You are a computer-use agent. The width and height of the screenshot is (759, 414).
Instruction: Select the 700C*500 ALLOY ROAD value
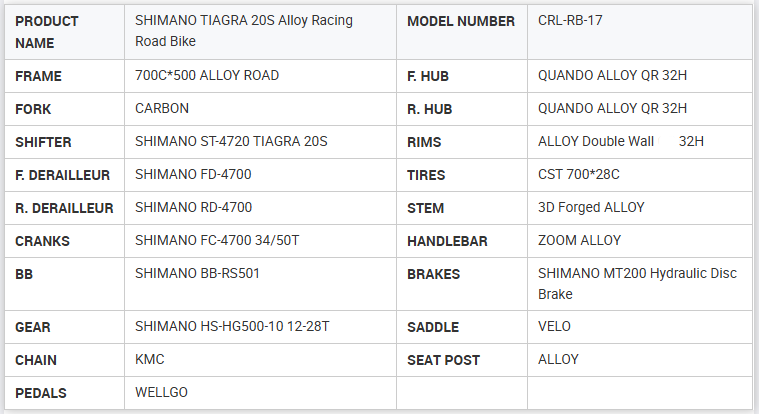tap(207, 76)
